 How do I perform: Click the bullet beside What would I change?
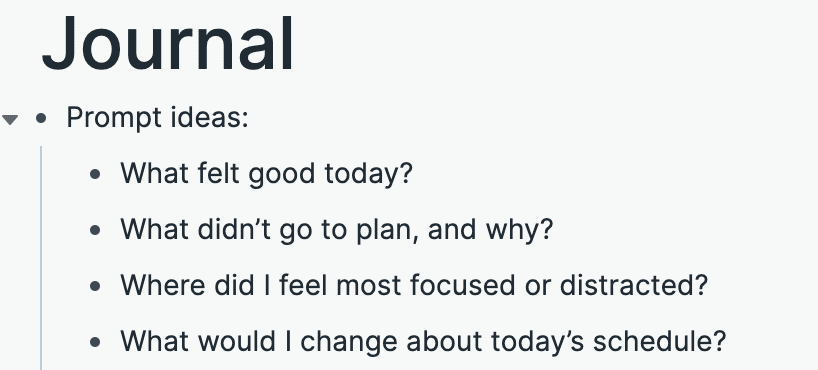(95, 342)
